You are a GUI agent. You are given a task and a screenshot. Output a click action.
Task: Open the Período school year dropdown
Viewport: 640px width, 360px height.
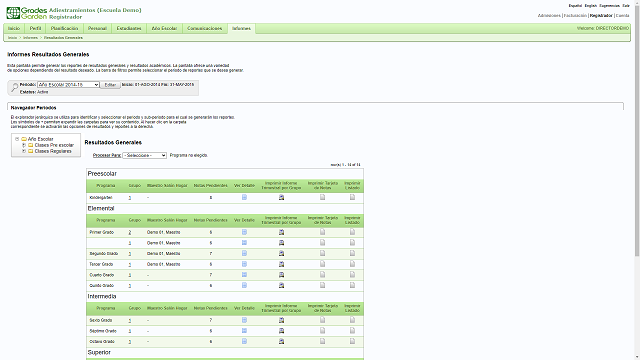pos(68,84)
